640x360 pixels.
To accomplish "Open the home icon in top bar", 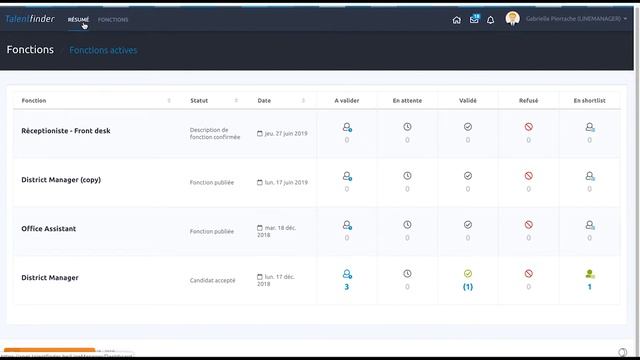I will [x=456, y=20].
